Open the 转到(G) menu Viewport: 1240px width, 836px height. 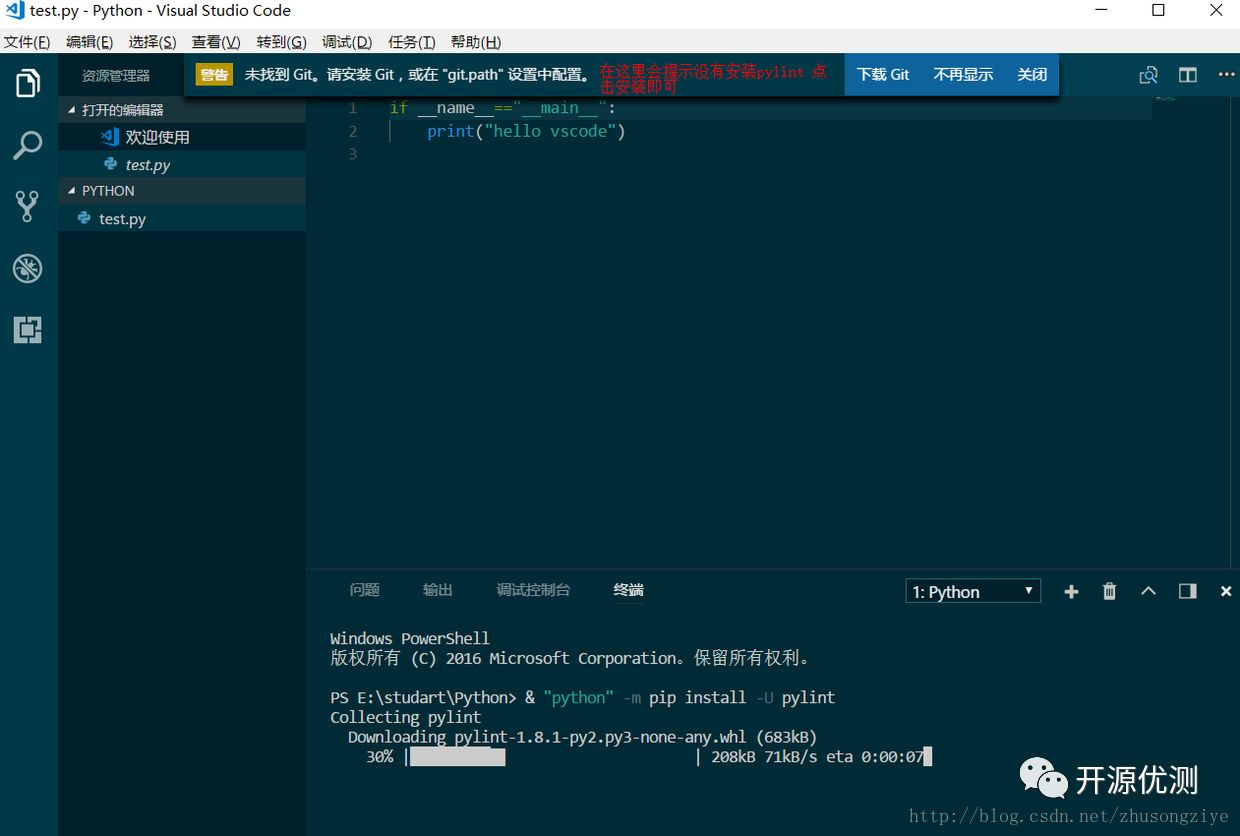(x=281, y=42)
